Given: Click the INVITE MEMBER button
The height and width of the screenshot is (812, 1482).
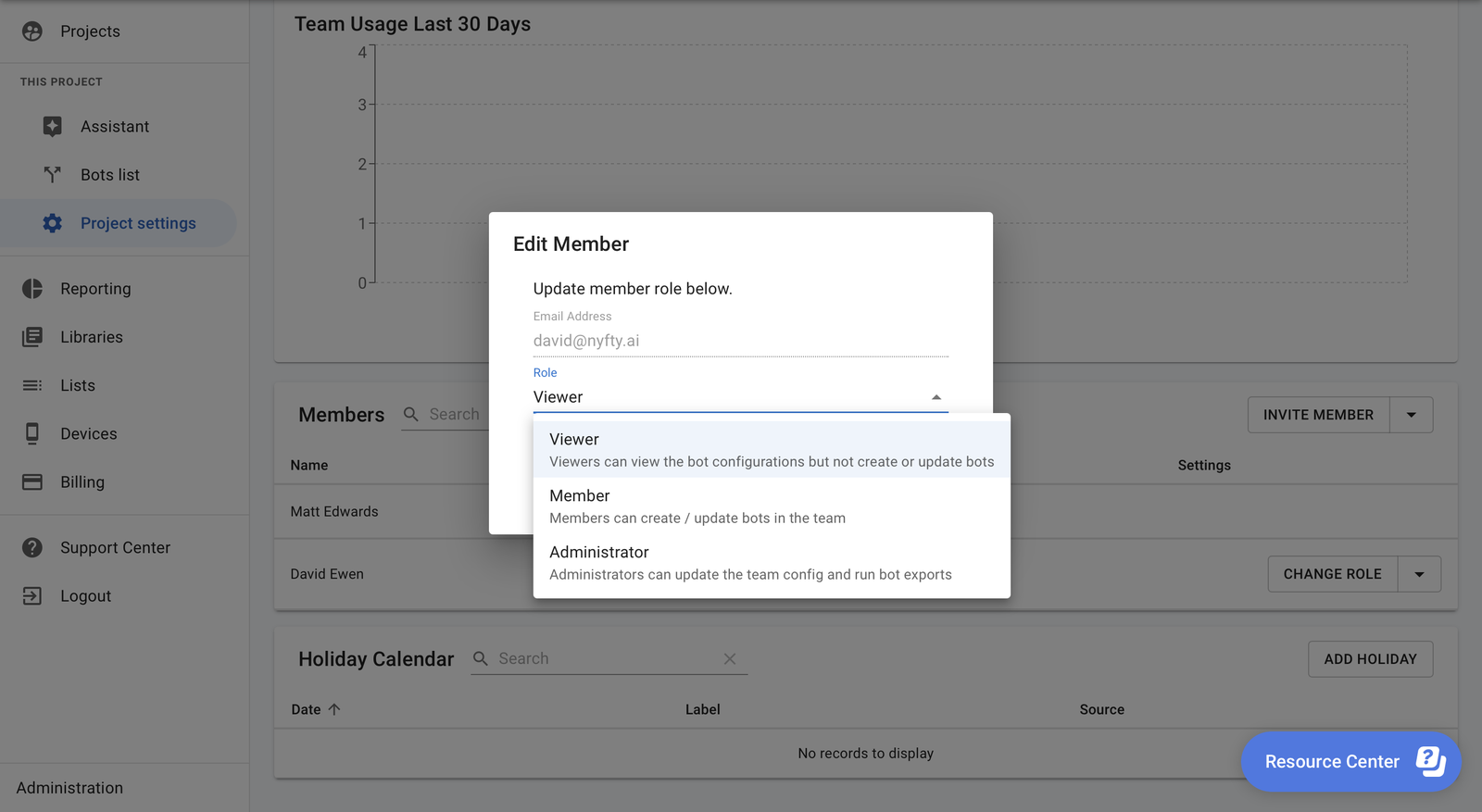Looking at the screenshot, I should (1318, 415).
